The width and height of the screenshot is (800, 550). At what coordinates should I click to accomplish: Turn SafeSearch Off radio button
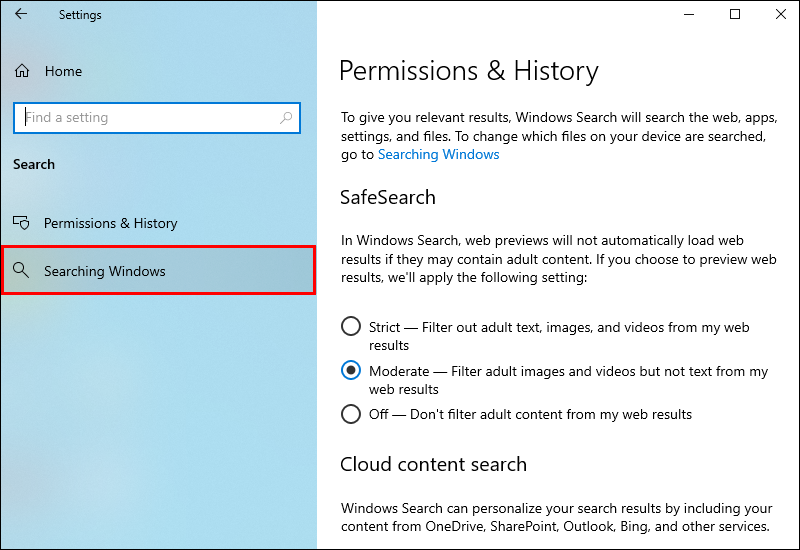pos(351,414)
